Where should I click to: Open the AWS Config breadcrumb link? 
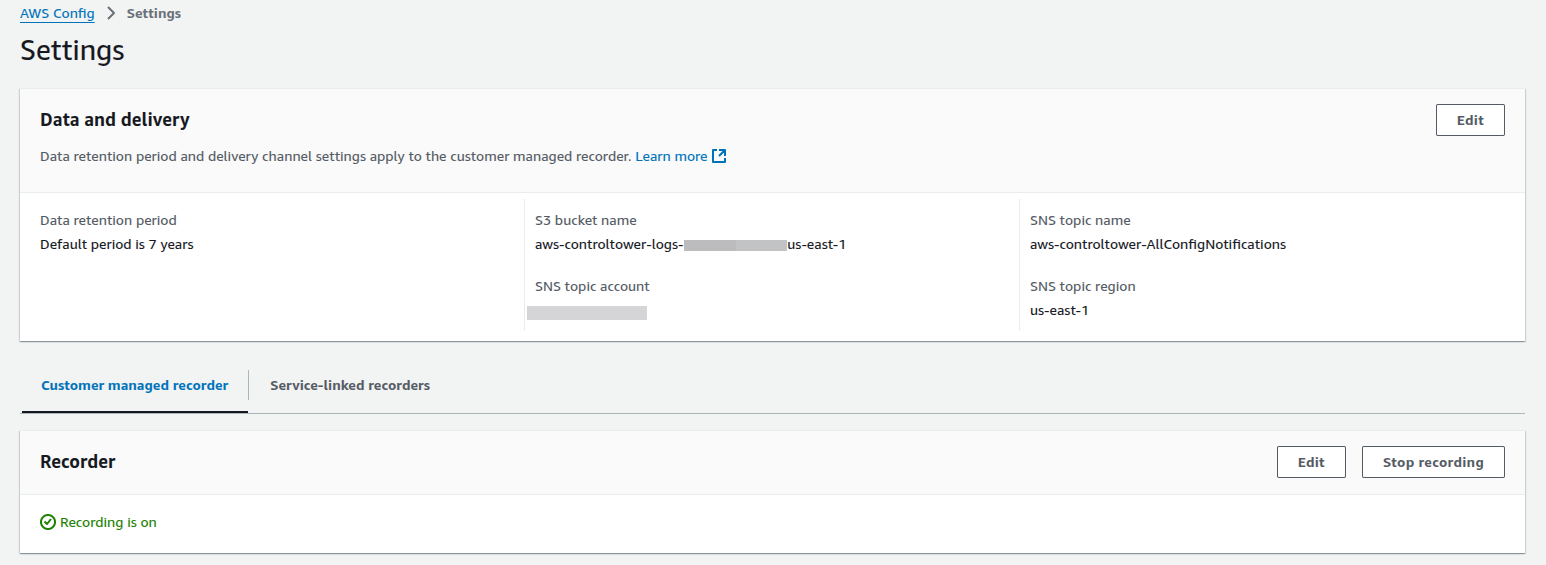click(57, 14)
